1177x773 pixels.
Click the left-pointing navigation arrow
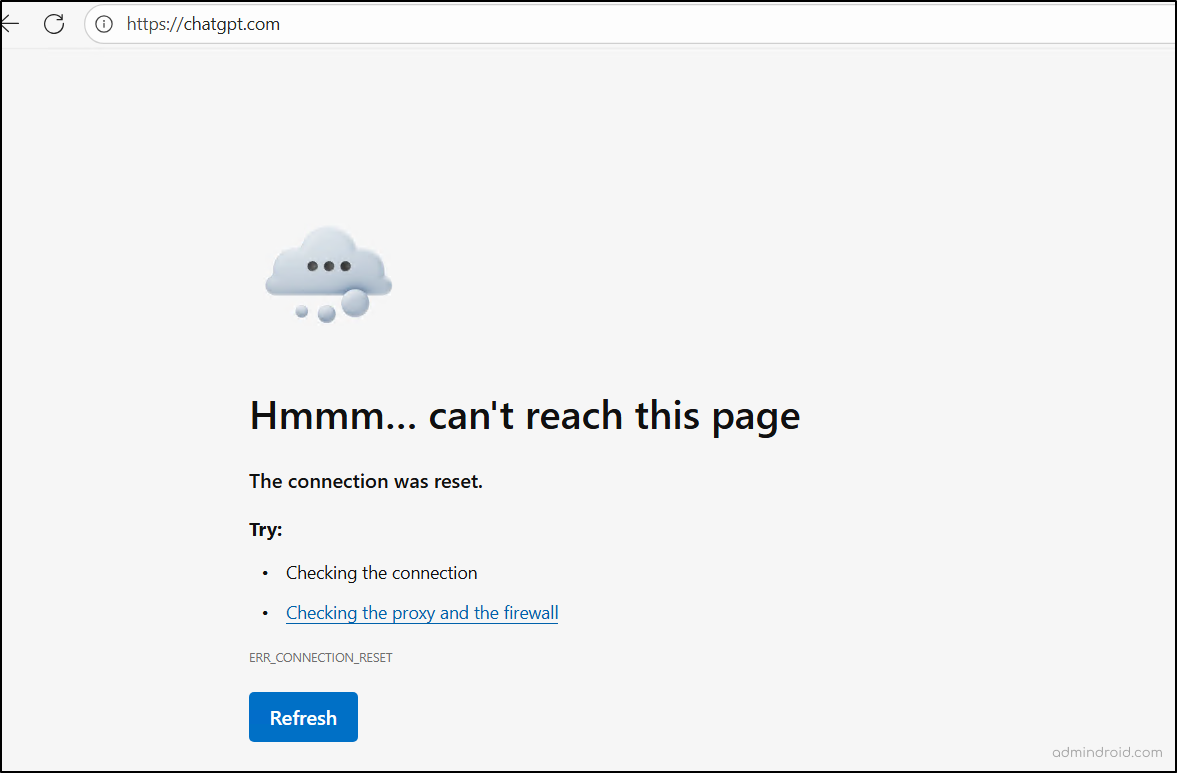click(x=10, y=23)
